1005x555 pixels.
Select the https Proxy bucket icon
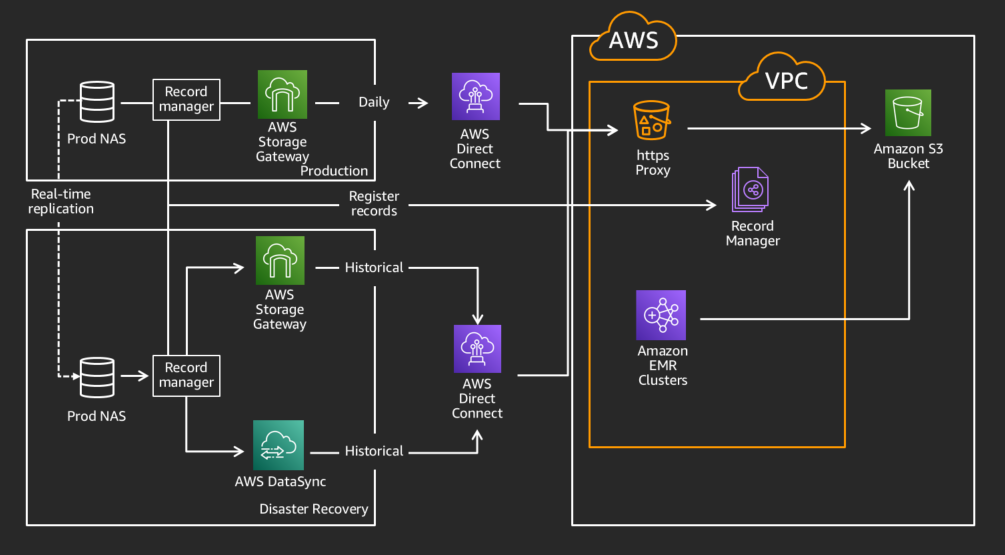[652, 120]
